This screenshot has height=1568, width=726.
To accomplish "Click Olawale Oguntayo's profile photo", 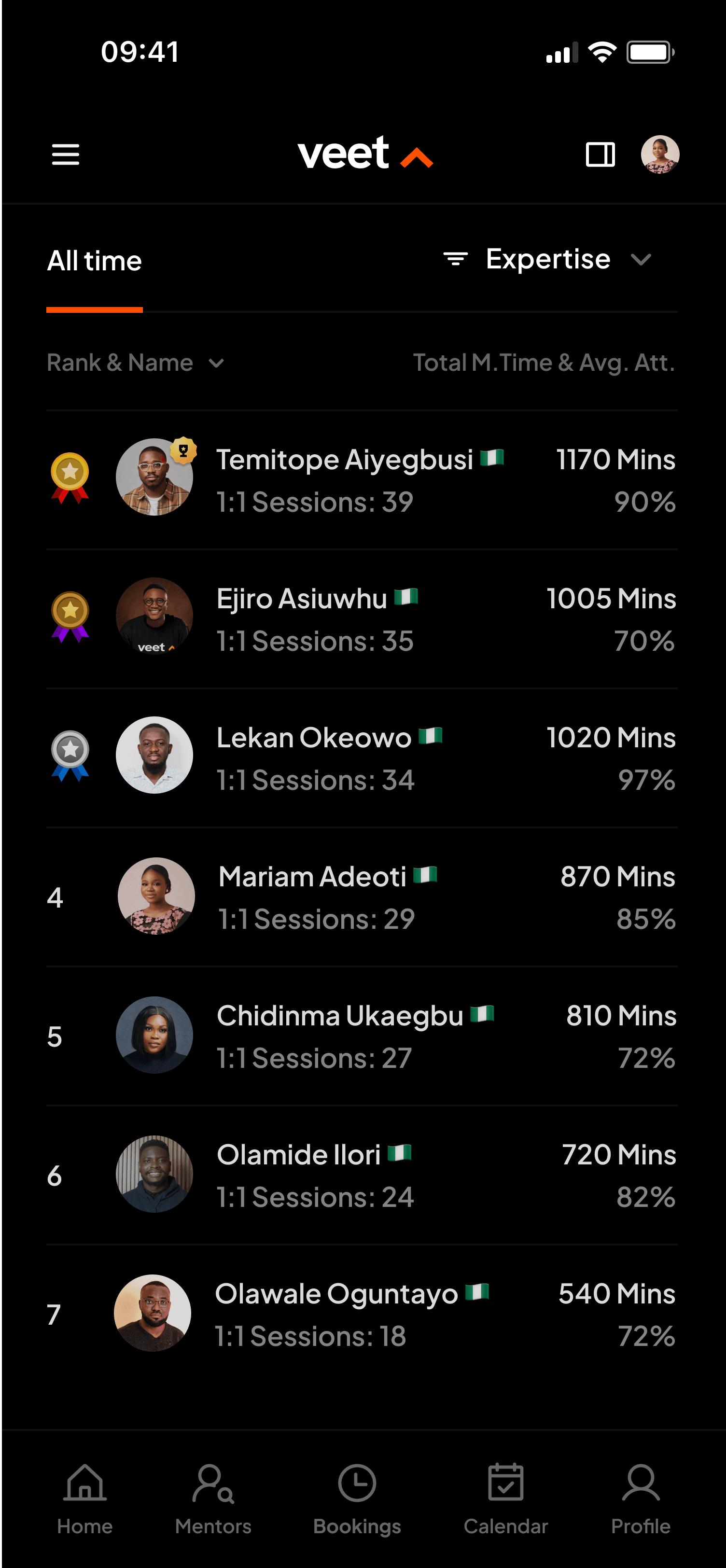I will (153, 1312).
